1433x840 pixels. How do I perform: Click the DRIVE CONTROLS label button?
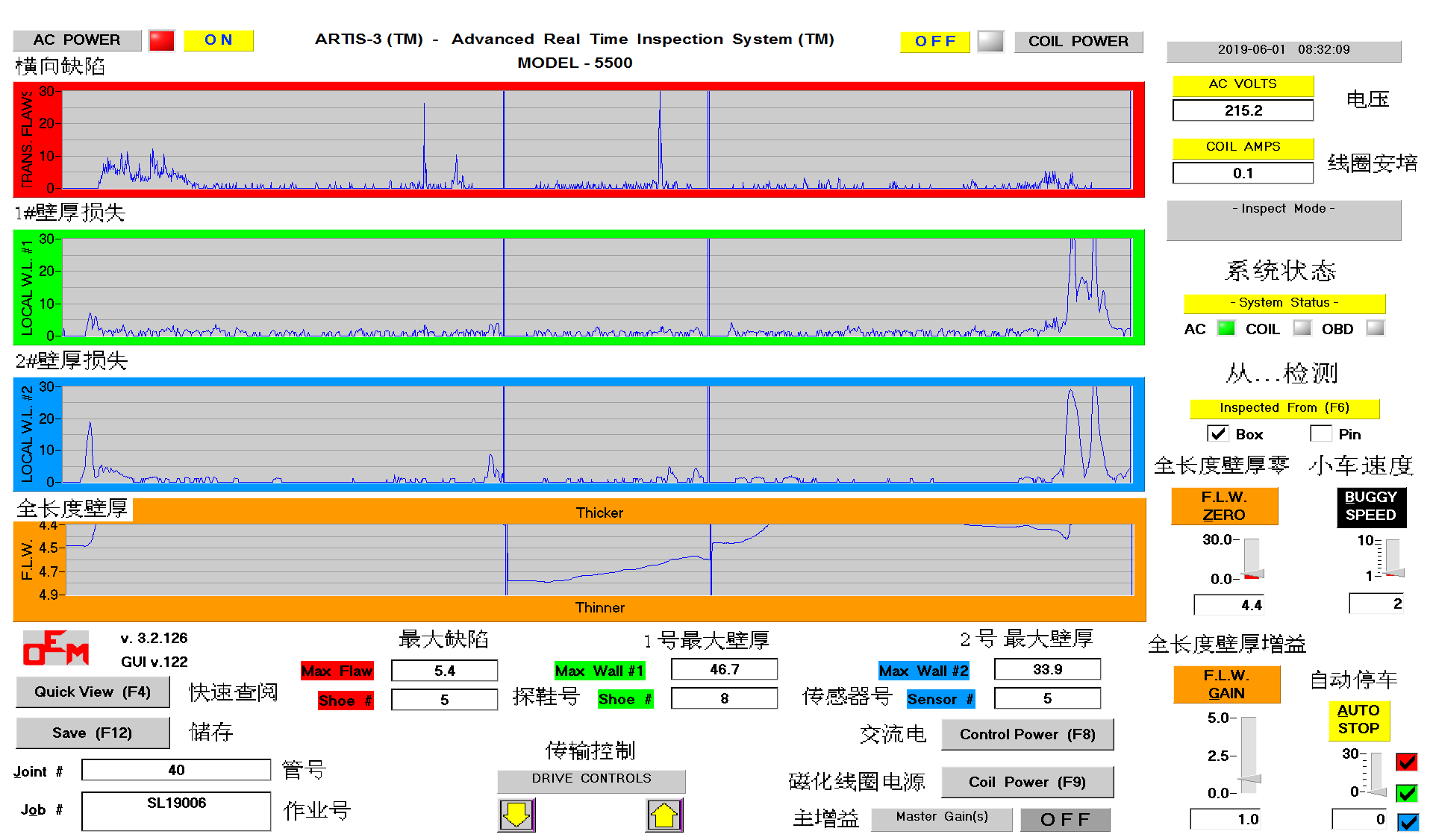click(591, 780)
